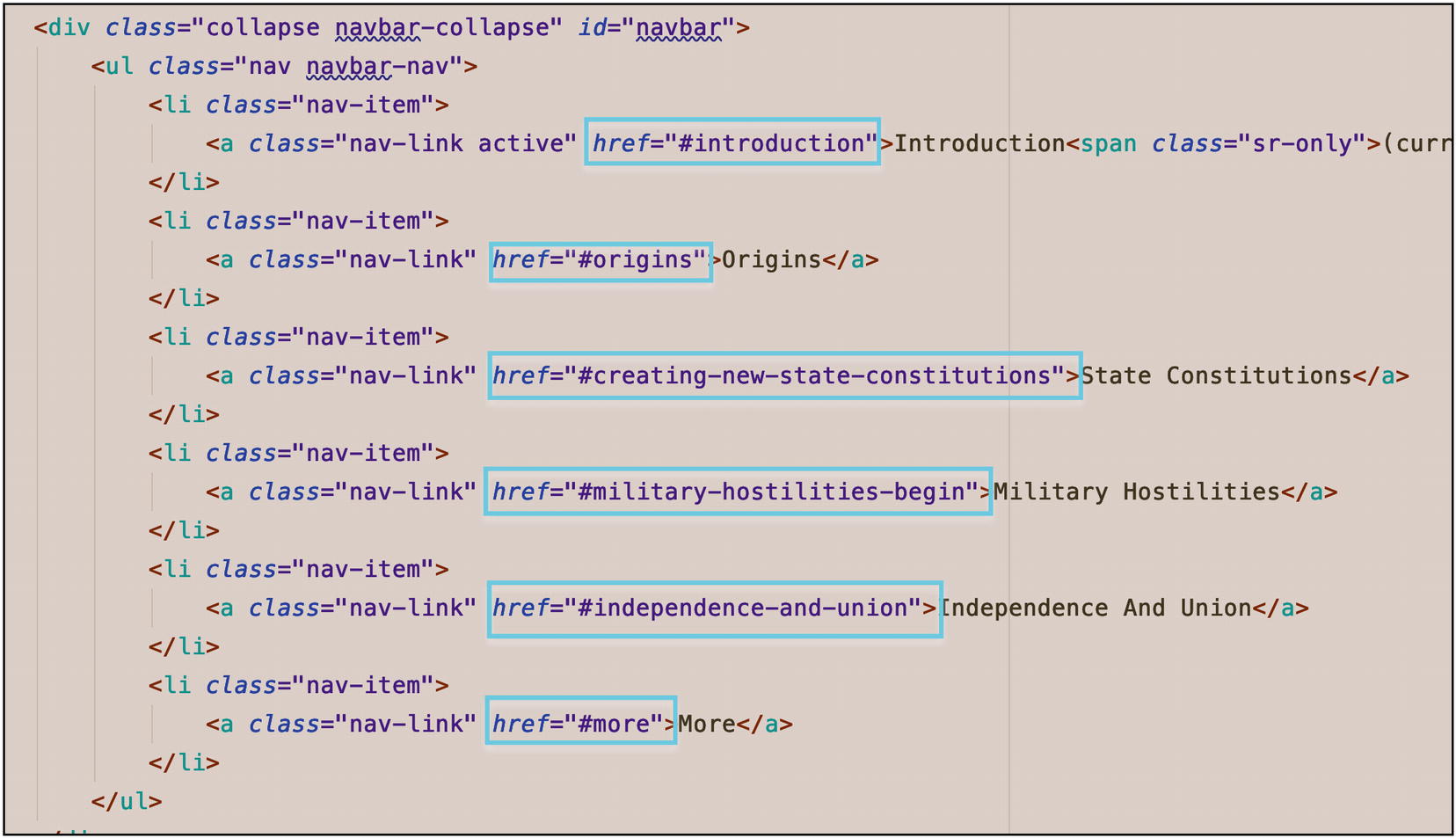Click the href="#origins" attribute
This screenshot has width=1456, height=838.
coord(601,260)
